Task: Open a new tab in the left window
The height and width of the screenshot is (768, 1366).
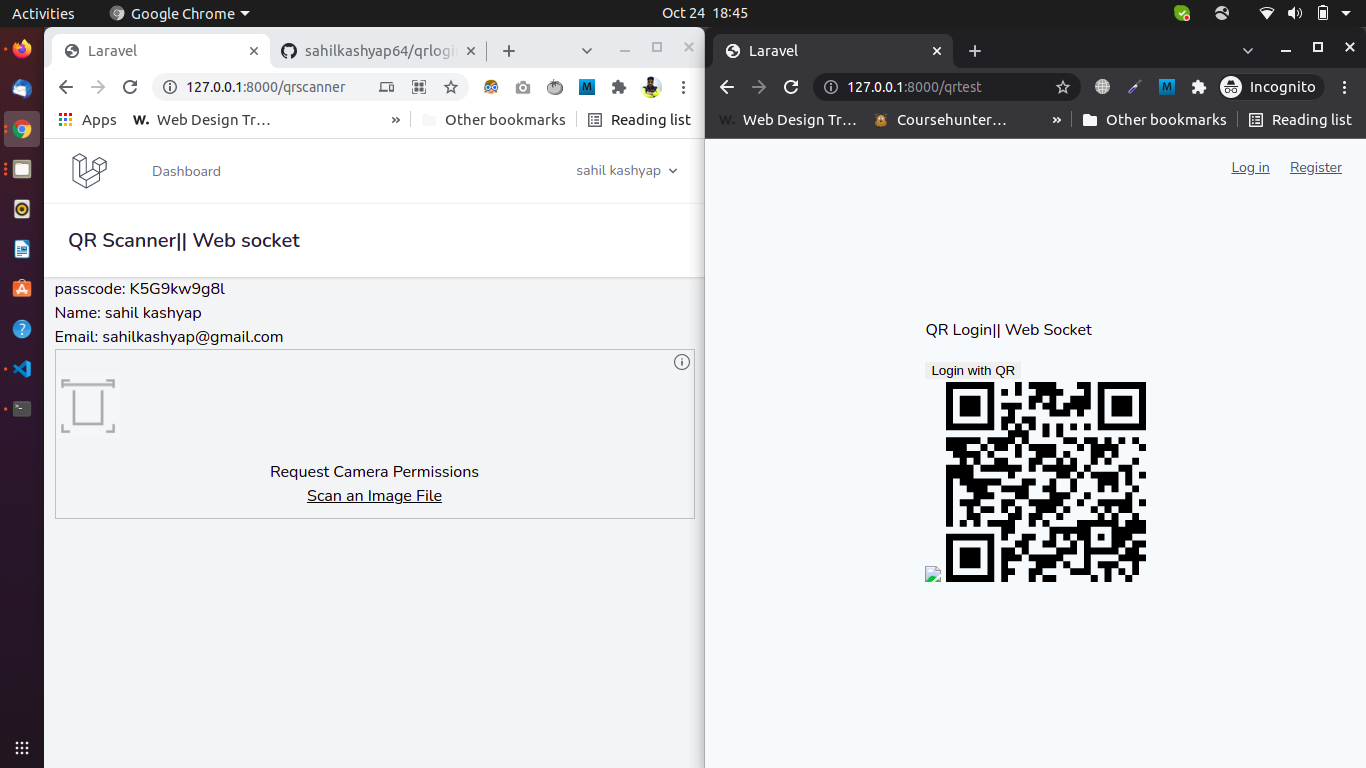Action: point(509,51)
